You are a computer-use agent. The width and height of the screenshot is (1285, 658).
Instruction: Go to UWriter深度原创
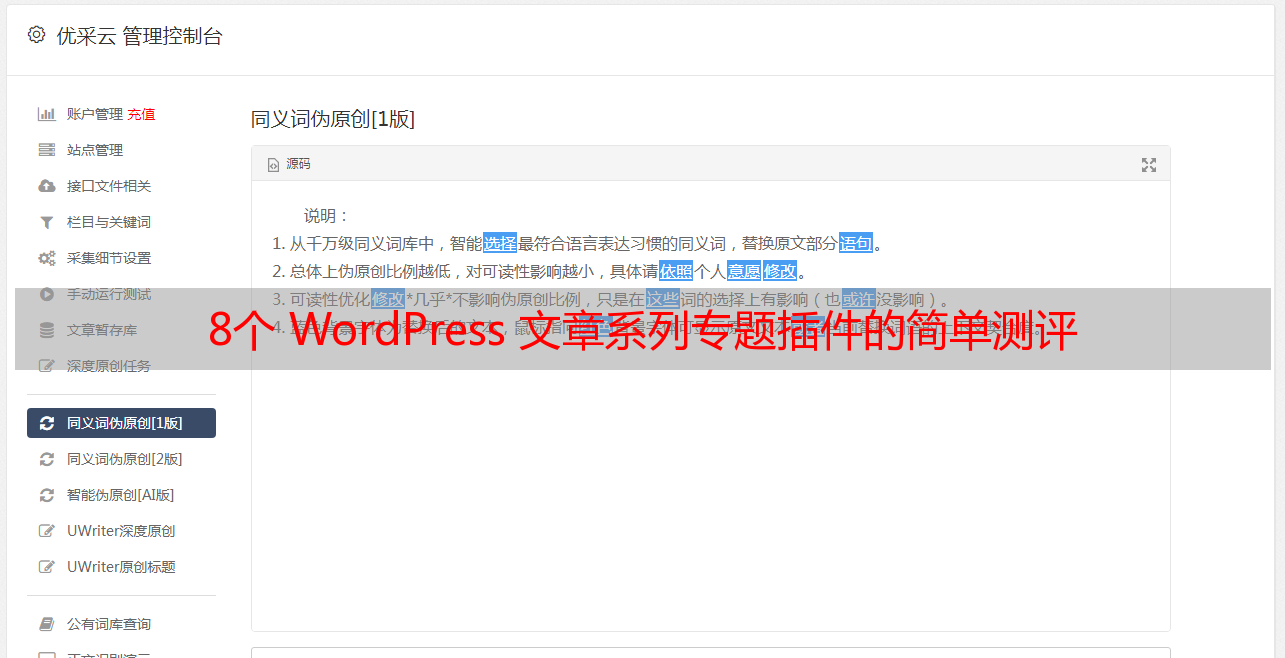click(121, 531)
